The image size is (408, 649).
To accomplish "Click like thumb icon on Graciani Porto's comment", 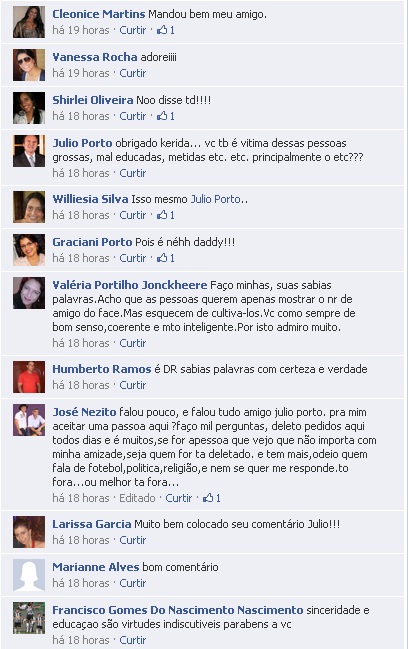I will coord(162,258).
